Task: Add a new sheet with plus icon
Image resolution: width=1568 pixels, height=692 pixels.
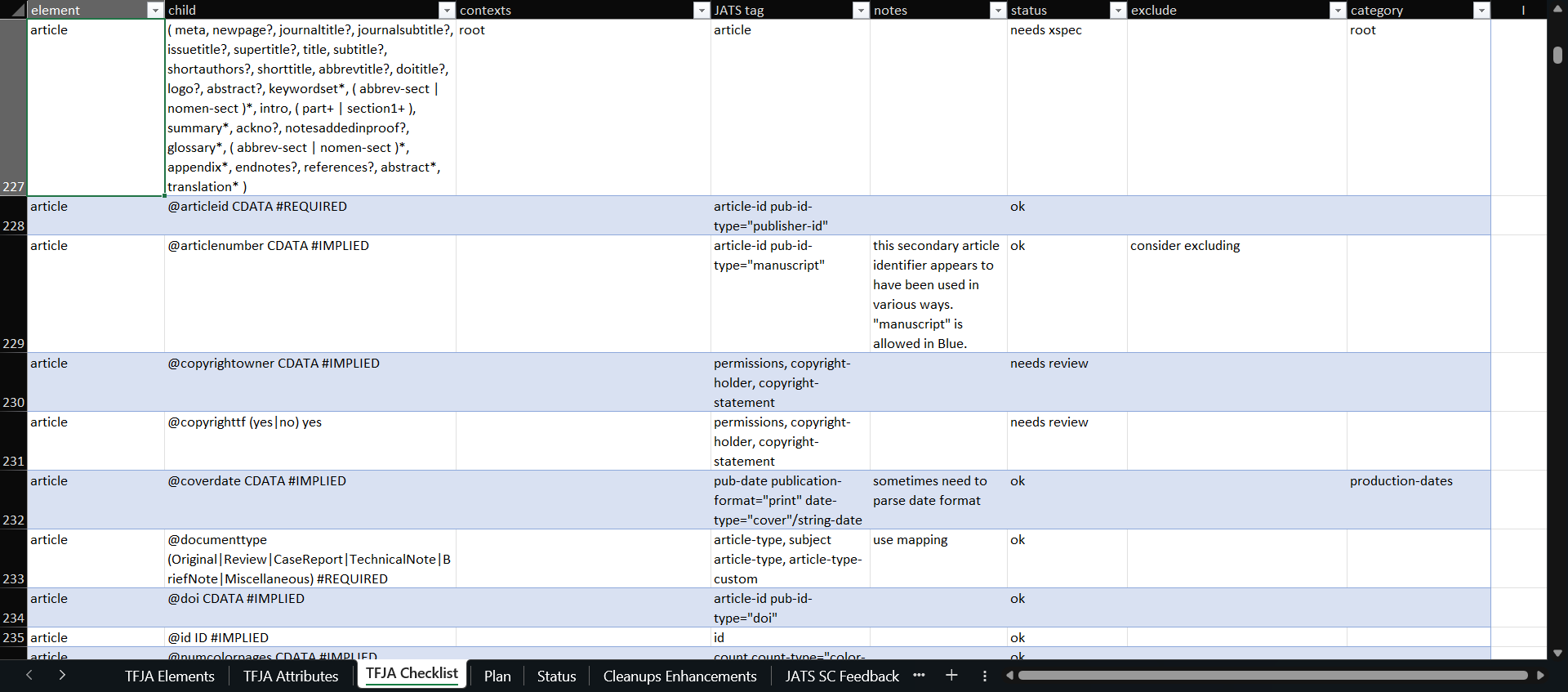Action: coord(951,676)
